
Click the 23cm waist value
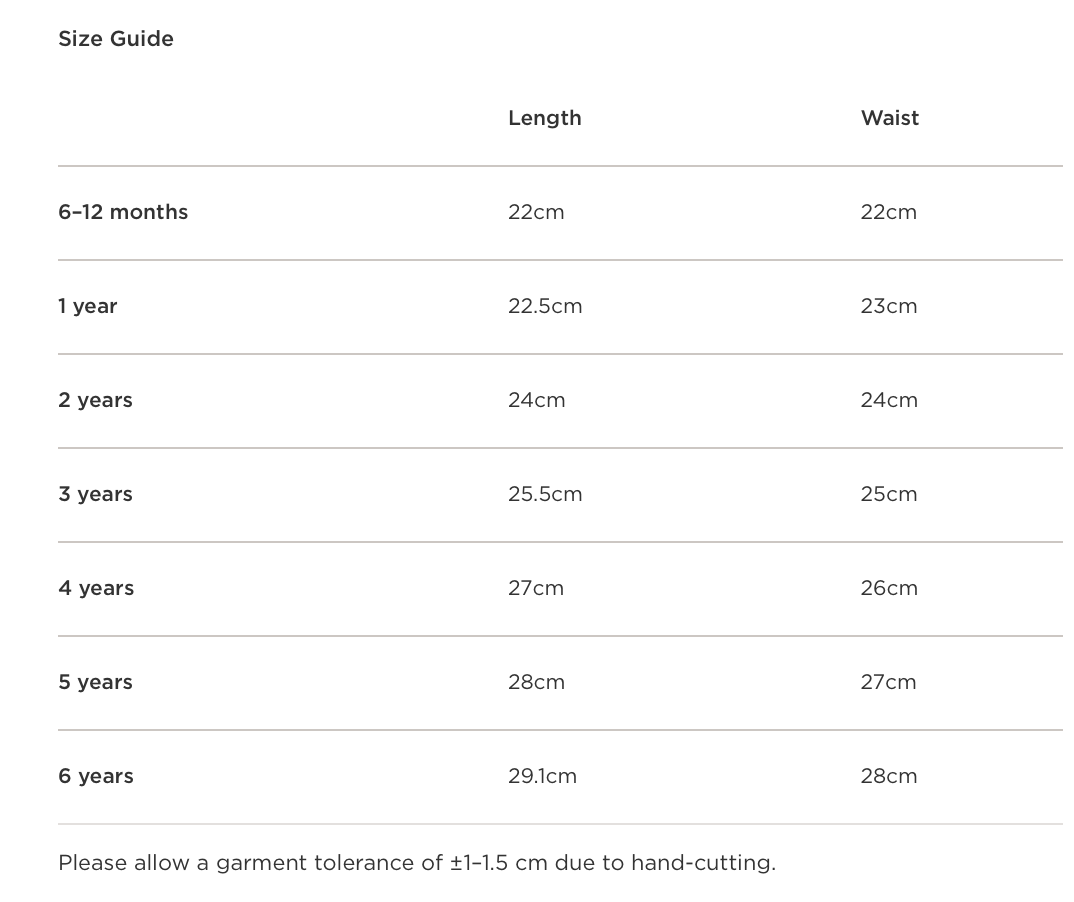(x=888, y=306)
